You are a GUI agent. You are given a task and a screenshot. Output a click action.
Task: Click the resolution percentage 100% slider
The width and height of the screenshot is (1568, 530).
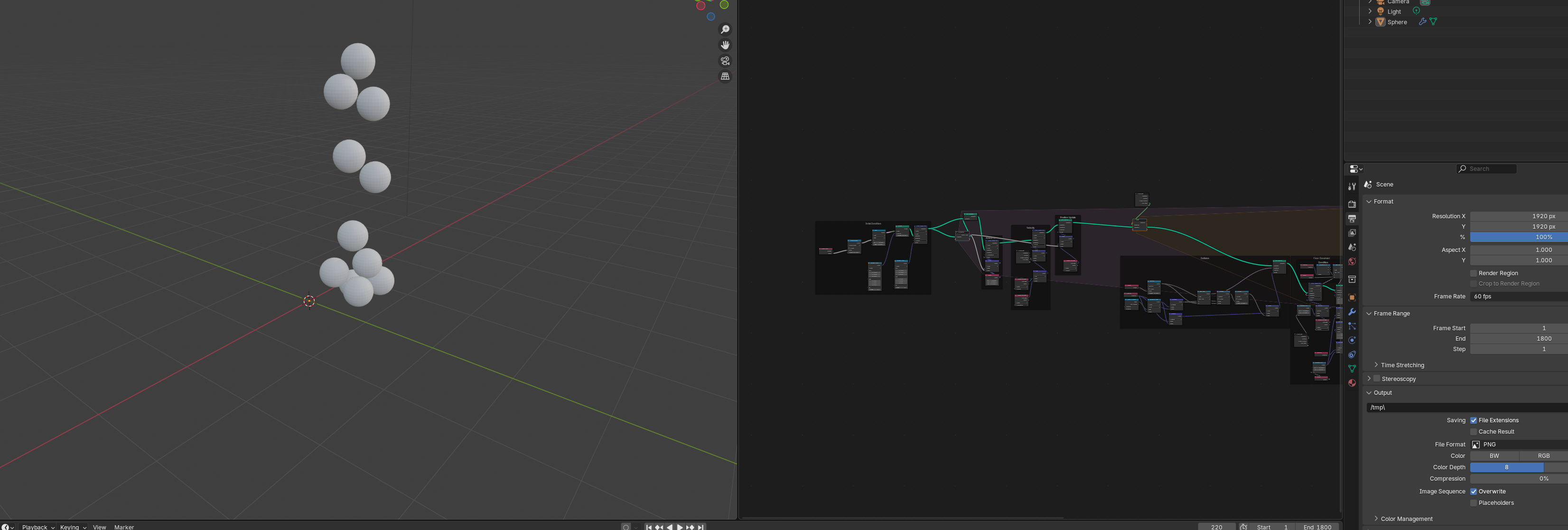click(1519, 237)
